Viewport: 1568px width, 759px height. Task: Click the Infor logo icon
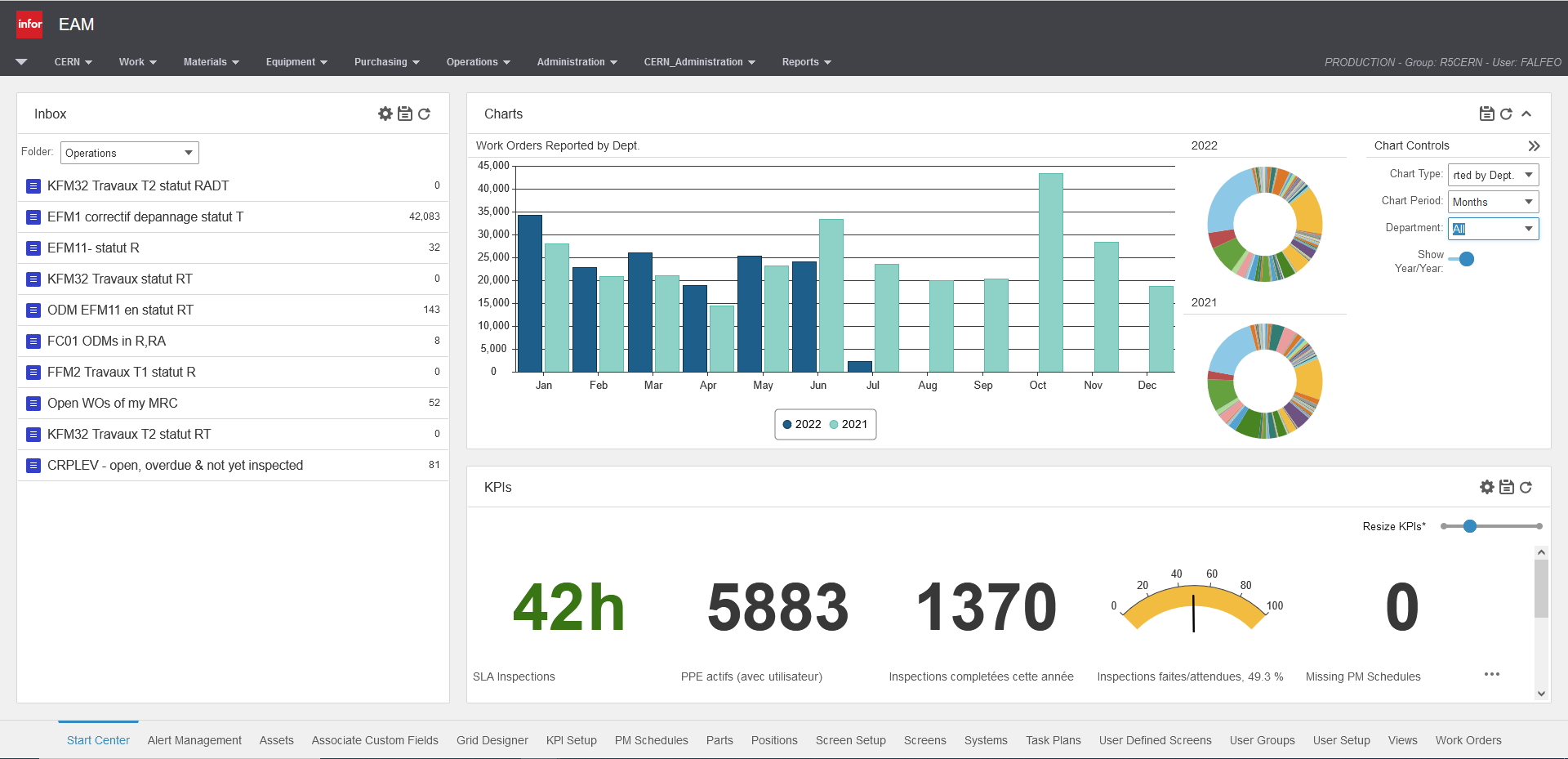pos(30,25)
